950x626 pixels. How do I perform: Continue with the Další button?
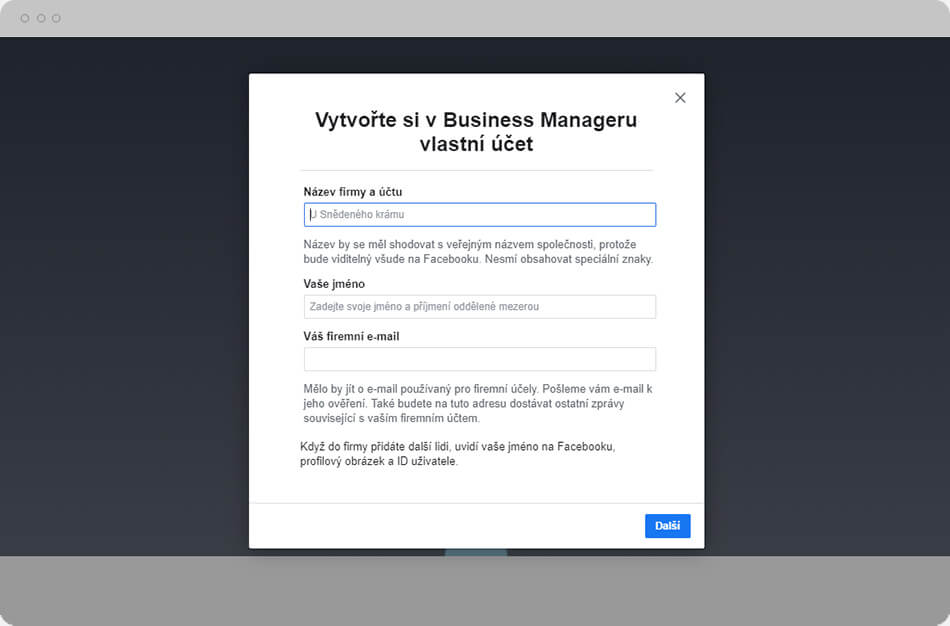(x=667, y=525)
